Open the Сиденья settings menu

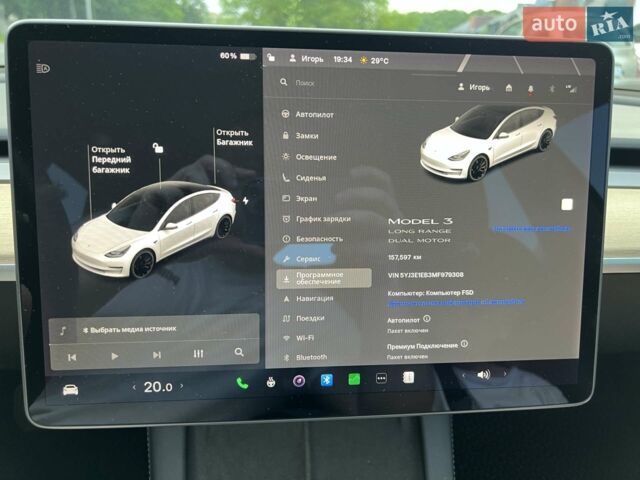[304, 178]
